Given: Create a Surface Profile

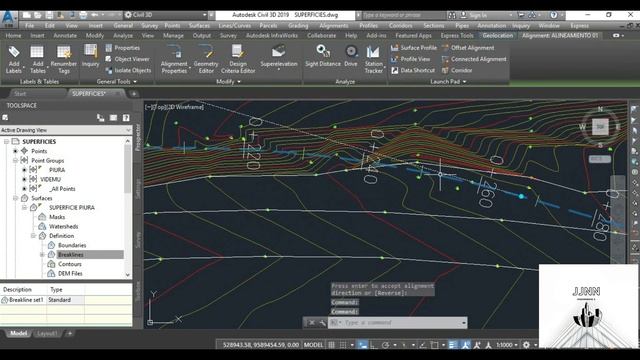Looking at the screenshot, I should [413, 48].
